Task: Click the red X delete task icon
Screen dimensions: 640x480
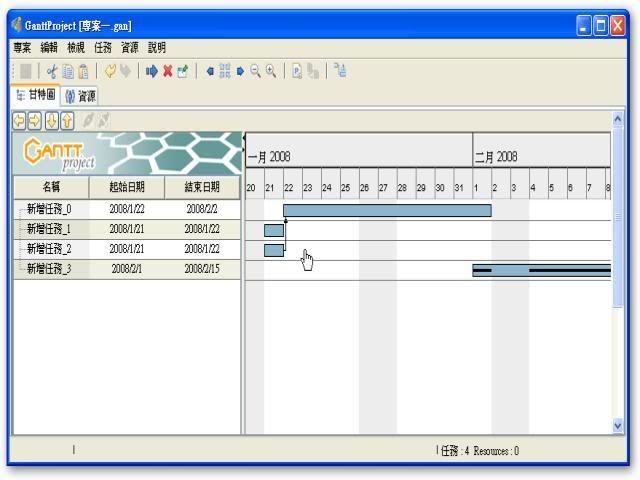Action: 168,71
